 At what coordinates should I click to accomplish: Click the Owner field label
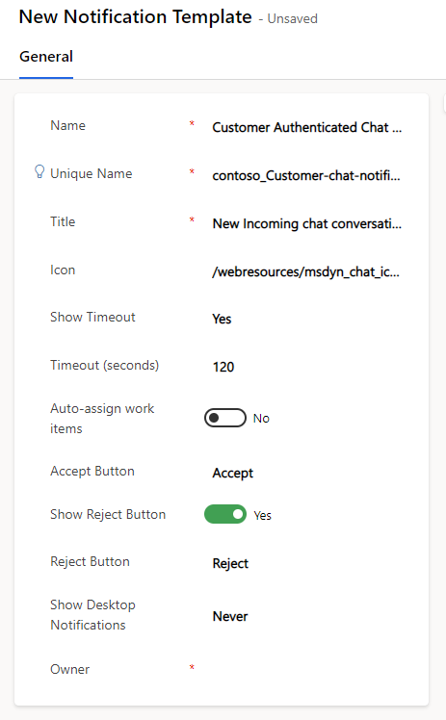[70, 669]
